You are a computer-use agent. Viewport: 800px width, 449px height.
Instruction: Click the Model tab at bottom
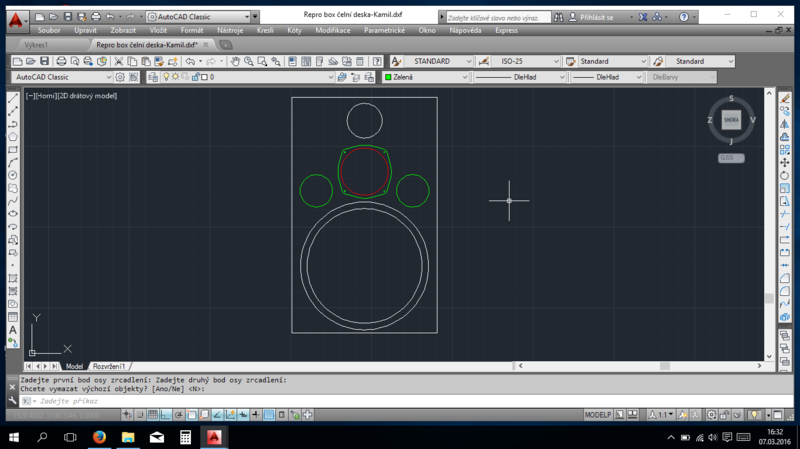pyautogui.click(x=74, y=366)
